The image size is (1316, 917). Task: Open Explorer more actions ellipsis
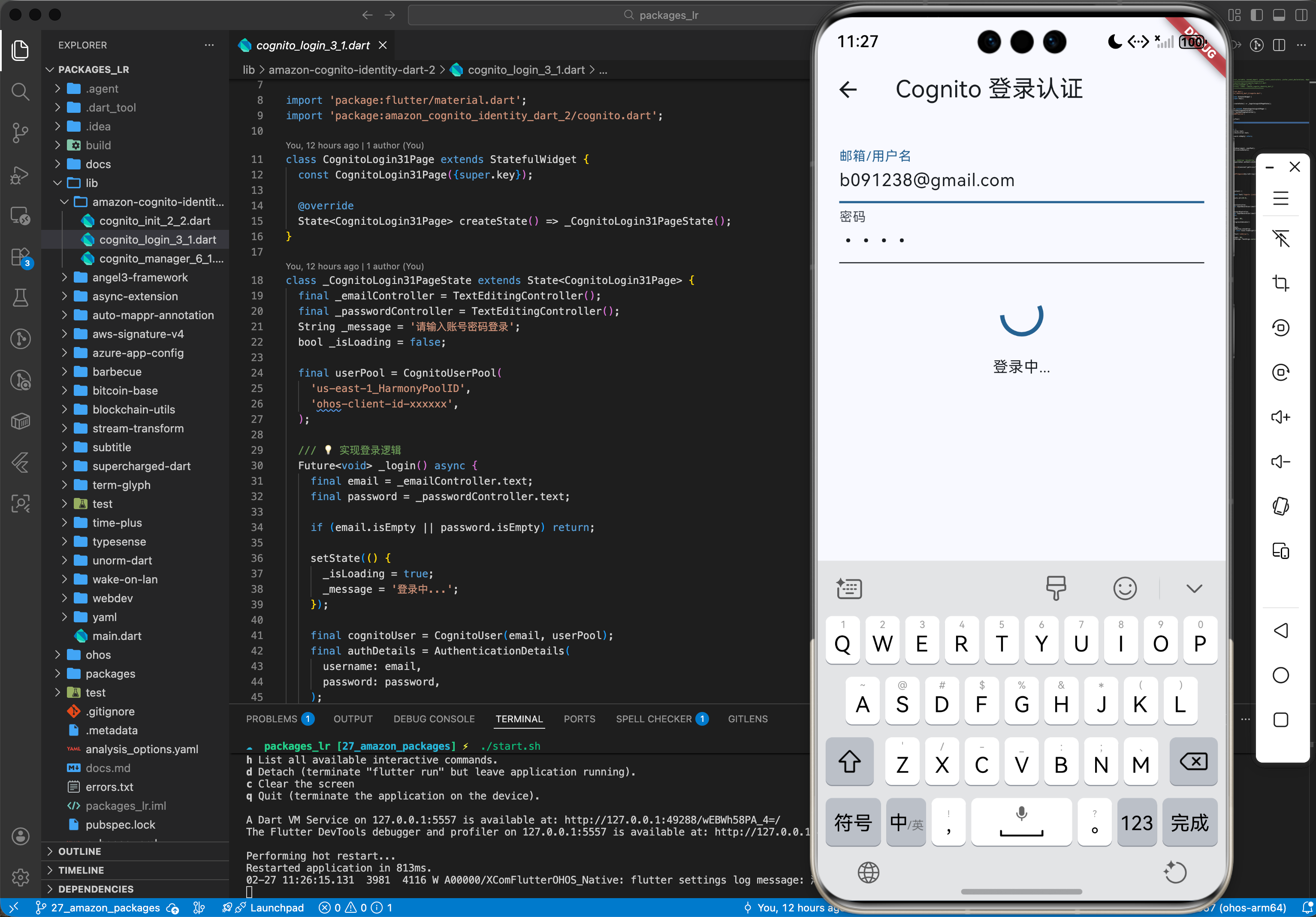(209, 45)
